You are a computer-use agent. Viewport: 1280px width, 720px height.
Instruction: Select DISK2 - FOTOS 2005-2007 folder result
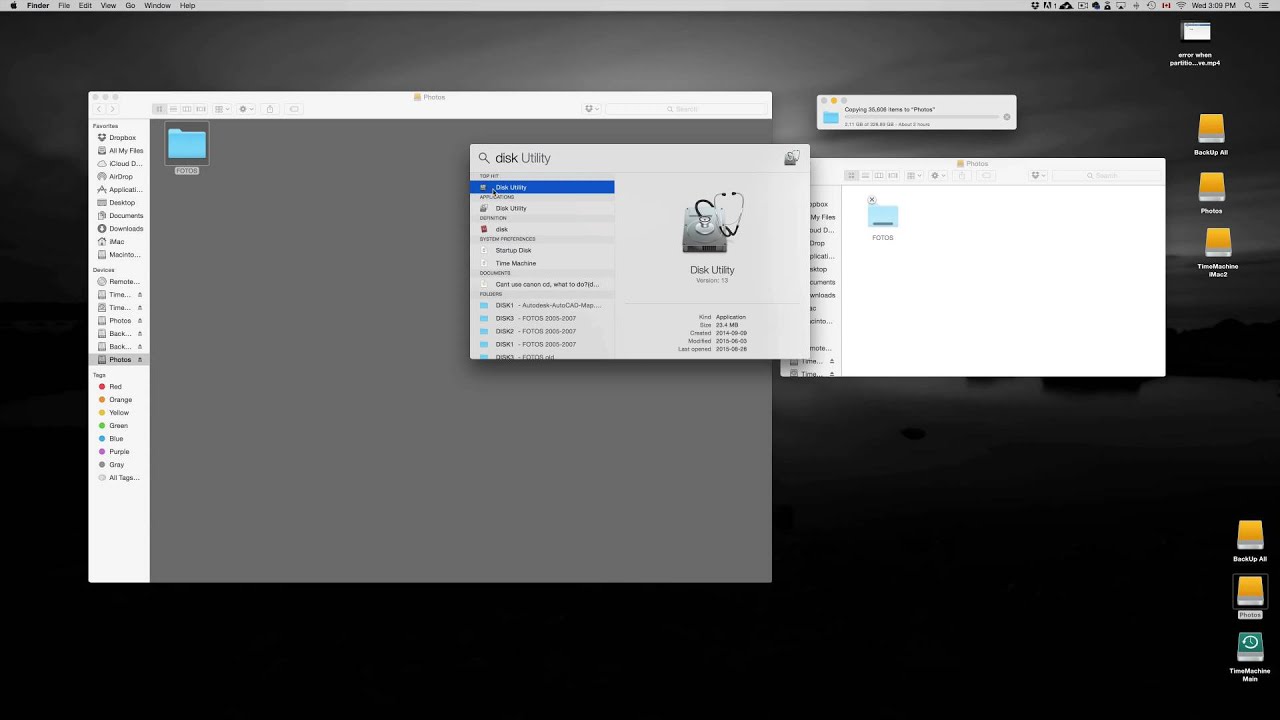tap(542, 331)
